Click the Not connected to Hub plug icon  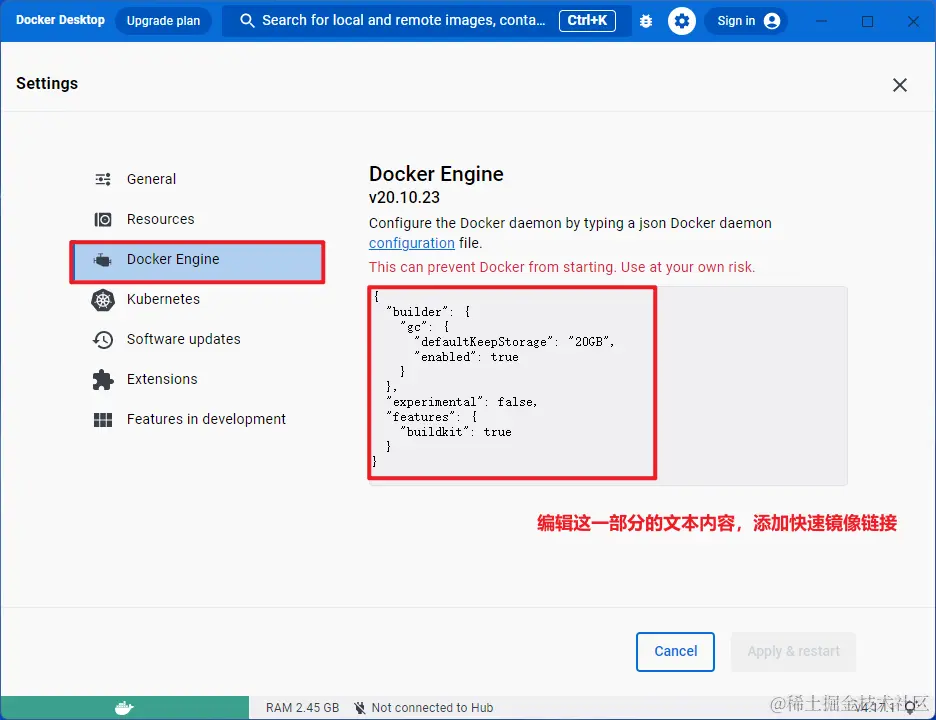click(x=359, y=708)
